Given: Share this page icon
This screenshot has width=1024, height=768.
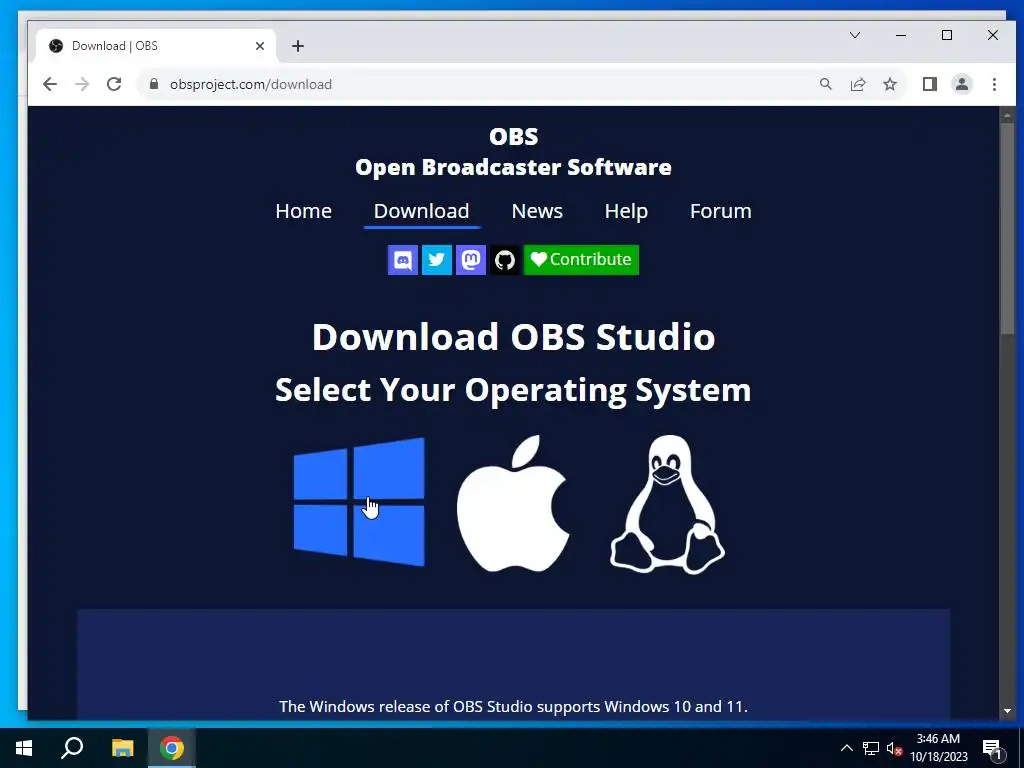Looking at the screenshot, I should click(x=857, y=84).
